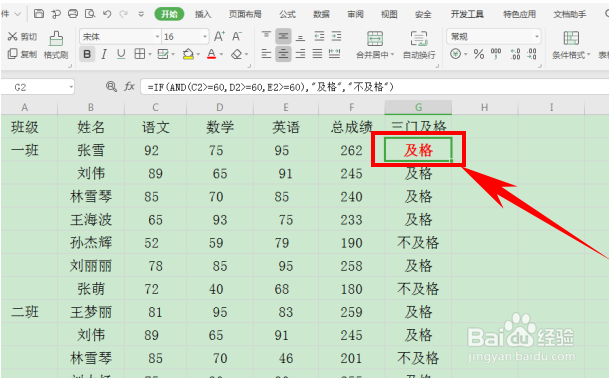Toggle Underline formatting

(121, 54)
